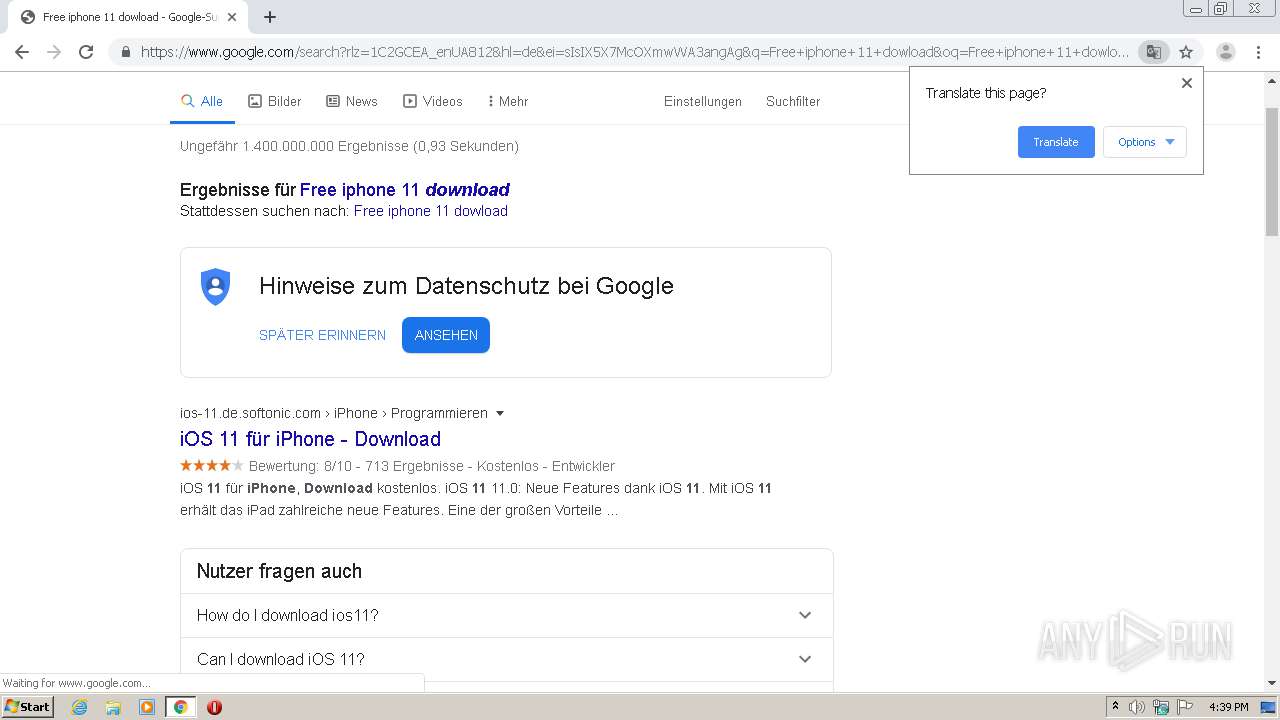
Task: Open media player from taskbar
Action: pyautogui.click(x=147, y=707)
